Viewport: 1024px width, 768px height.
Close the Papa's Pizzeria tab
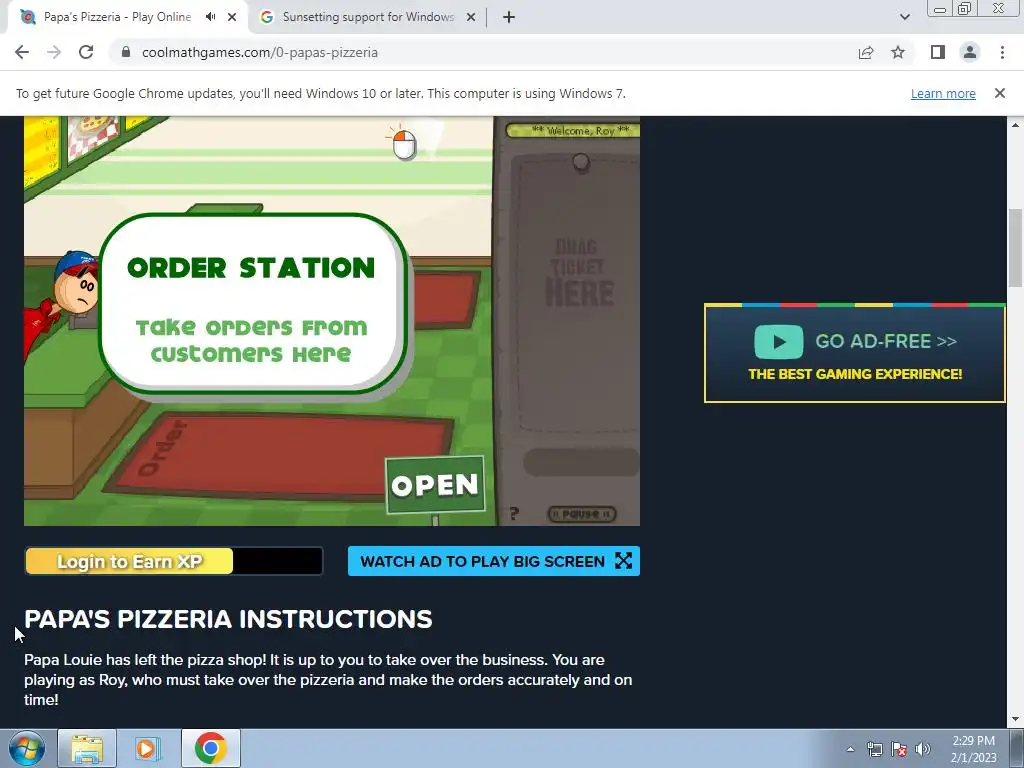[232, 17]
